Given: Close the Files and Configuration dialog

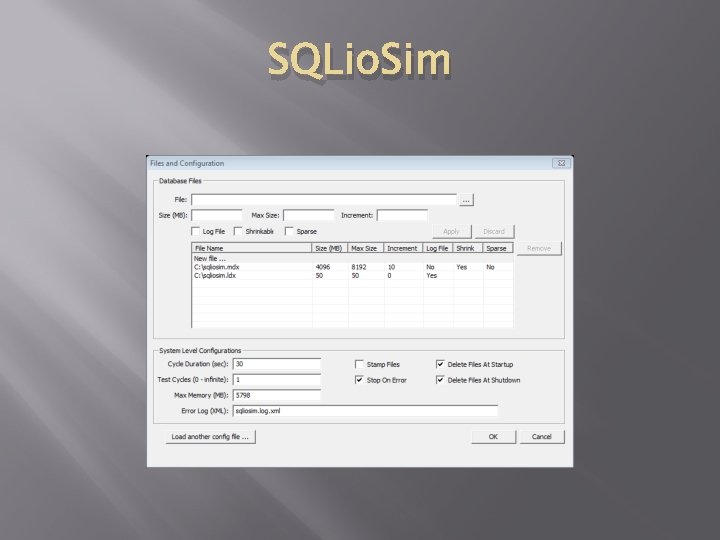Looking at the screenshot, I should click(x=562, y=163).
